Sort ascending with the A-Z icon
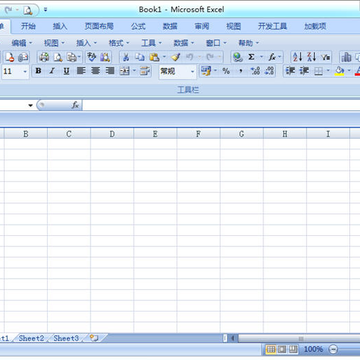The height and width of the screenshot is (360, 360). click(297, 57)
